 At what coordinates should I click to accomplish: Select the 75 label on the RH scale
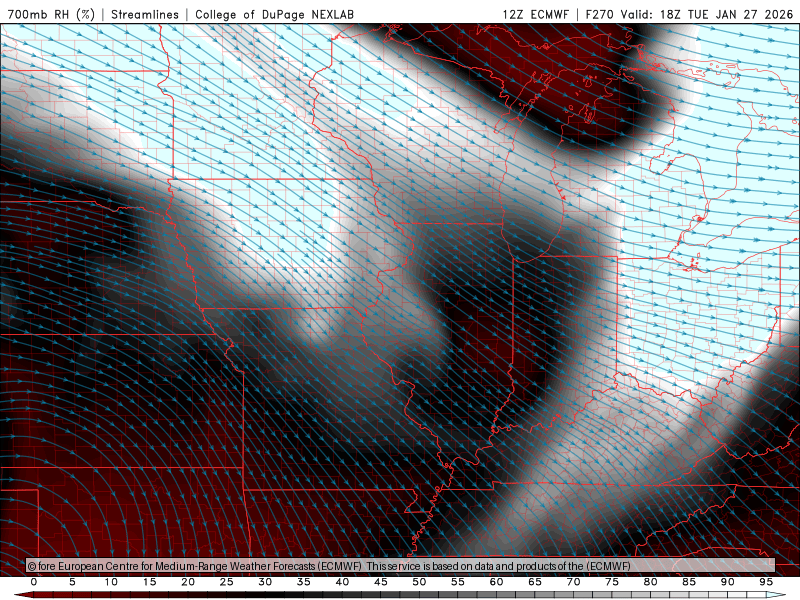612,582
